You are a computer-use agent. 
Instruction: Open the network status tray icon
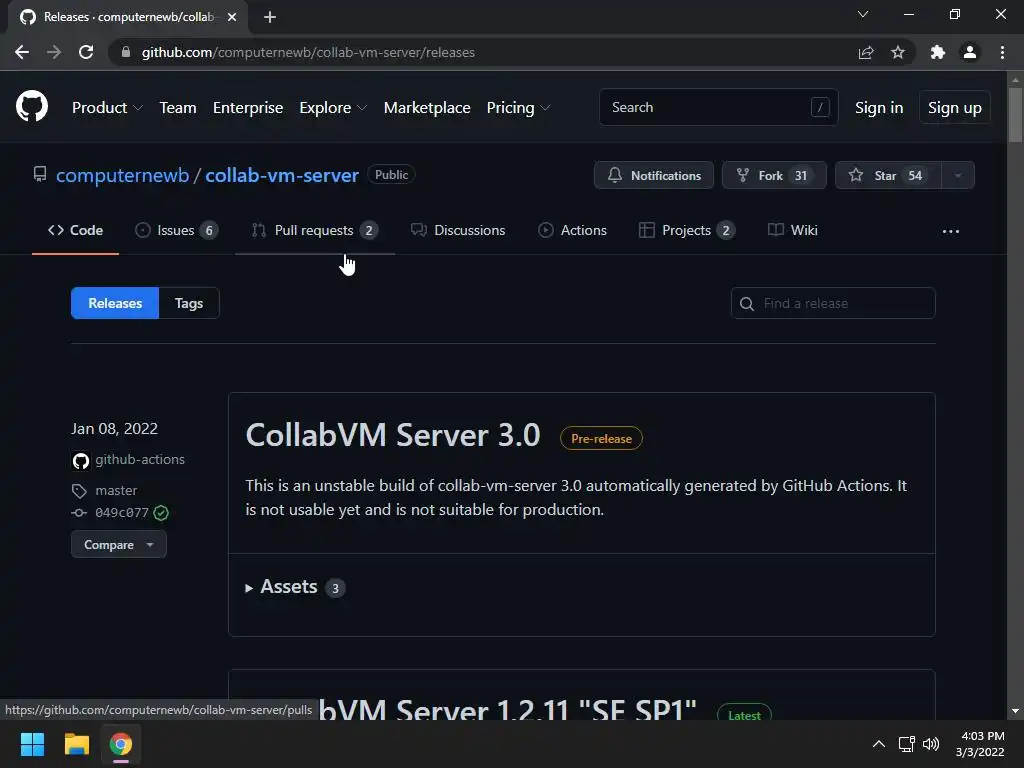[x=906, y=744]
